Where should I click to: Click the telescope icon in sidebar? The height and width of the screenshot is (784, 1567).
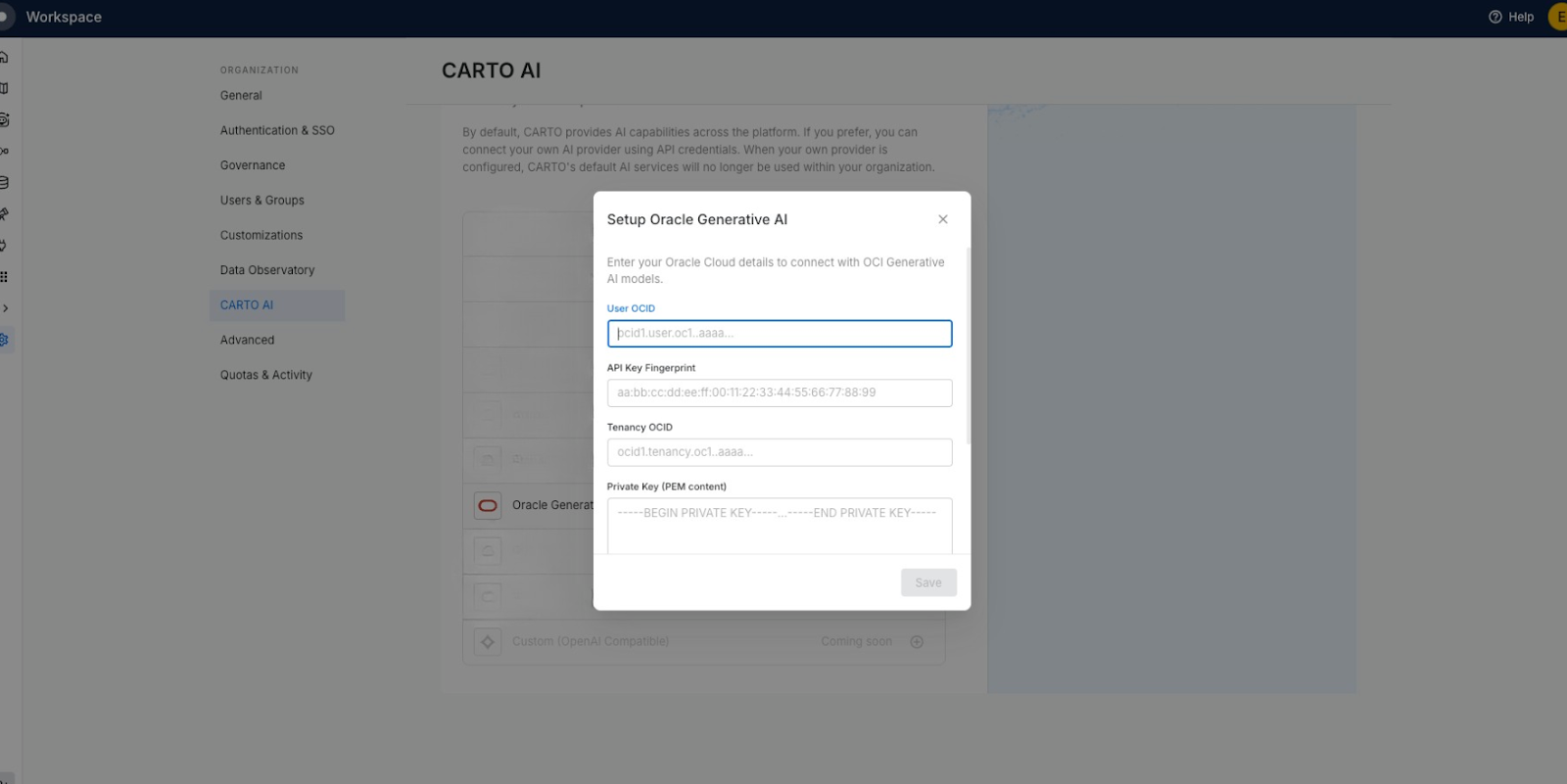point(4,213)
